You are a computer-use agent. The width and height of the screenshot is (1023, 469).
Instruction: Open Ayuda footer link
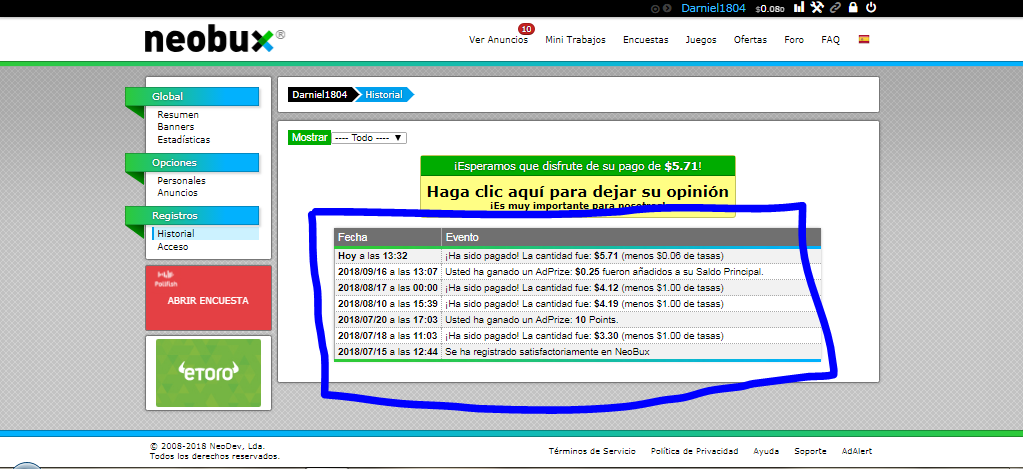[x=766, y=451]
